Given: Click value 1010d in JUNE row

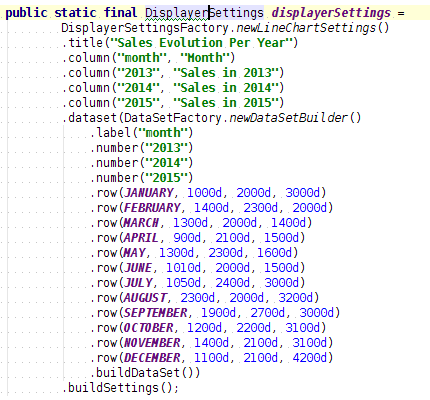Looking at the screenshot, I should tap(183, 268).
